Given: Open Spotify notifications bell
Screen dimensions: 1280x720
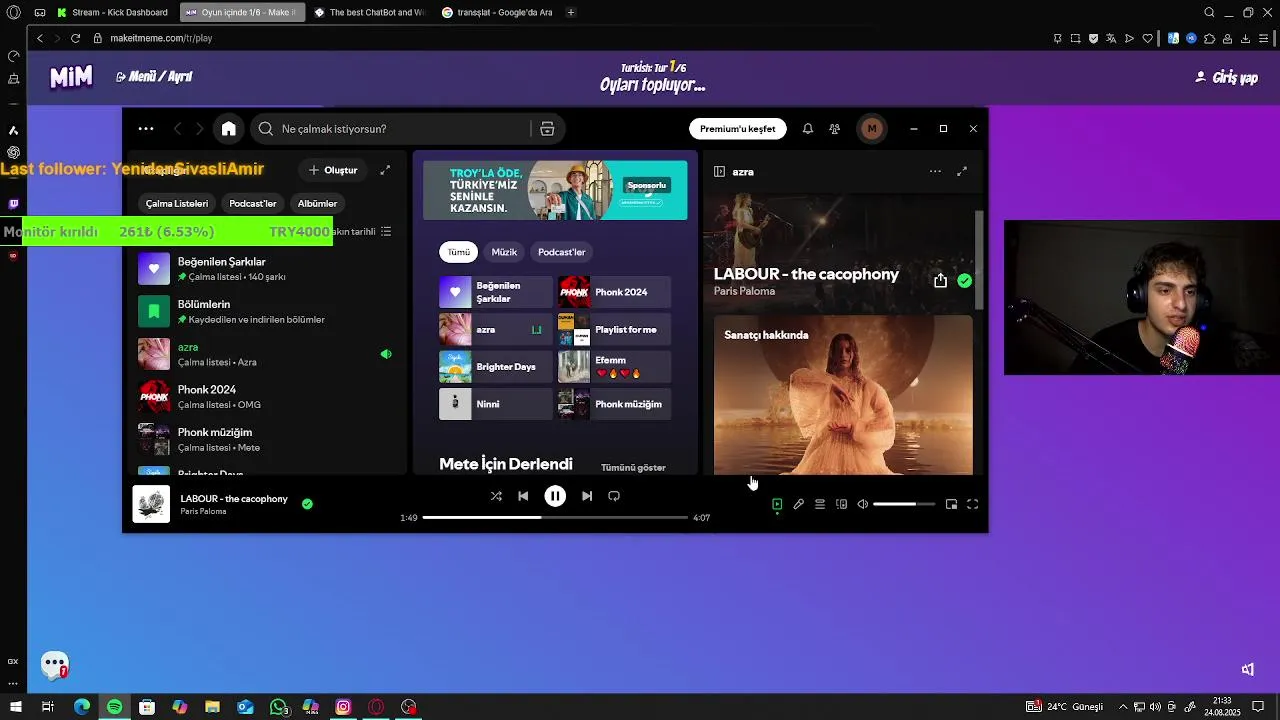Looking at the screenshot, I should 808,129.
